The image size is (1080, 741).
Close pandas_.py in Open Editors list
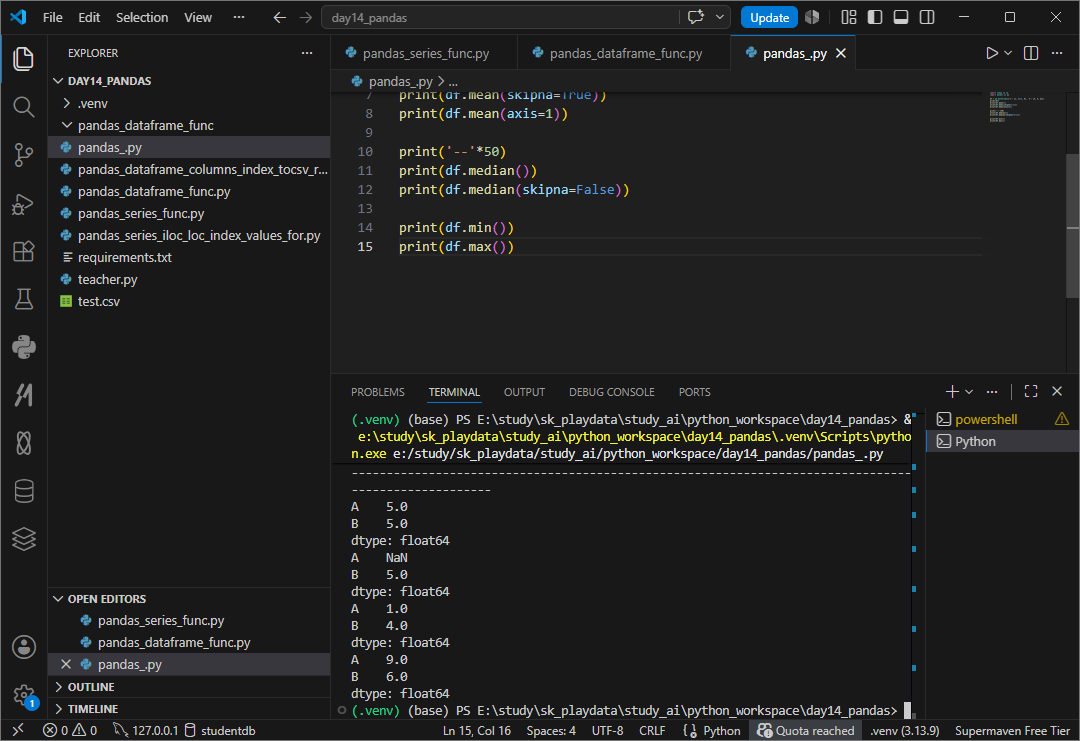click(x=65, y=664)
